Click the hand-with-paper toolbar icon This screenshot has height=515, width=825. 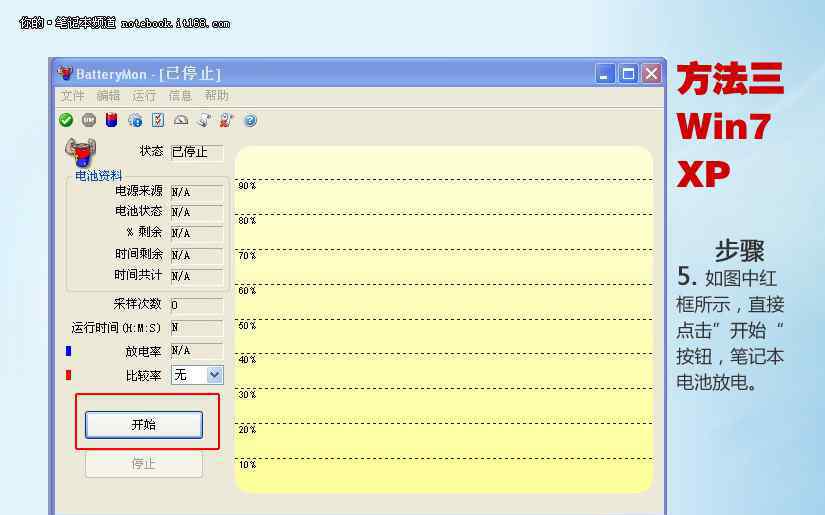[x=204, y=120]
